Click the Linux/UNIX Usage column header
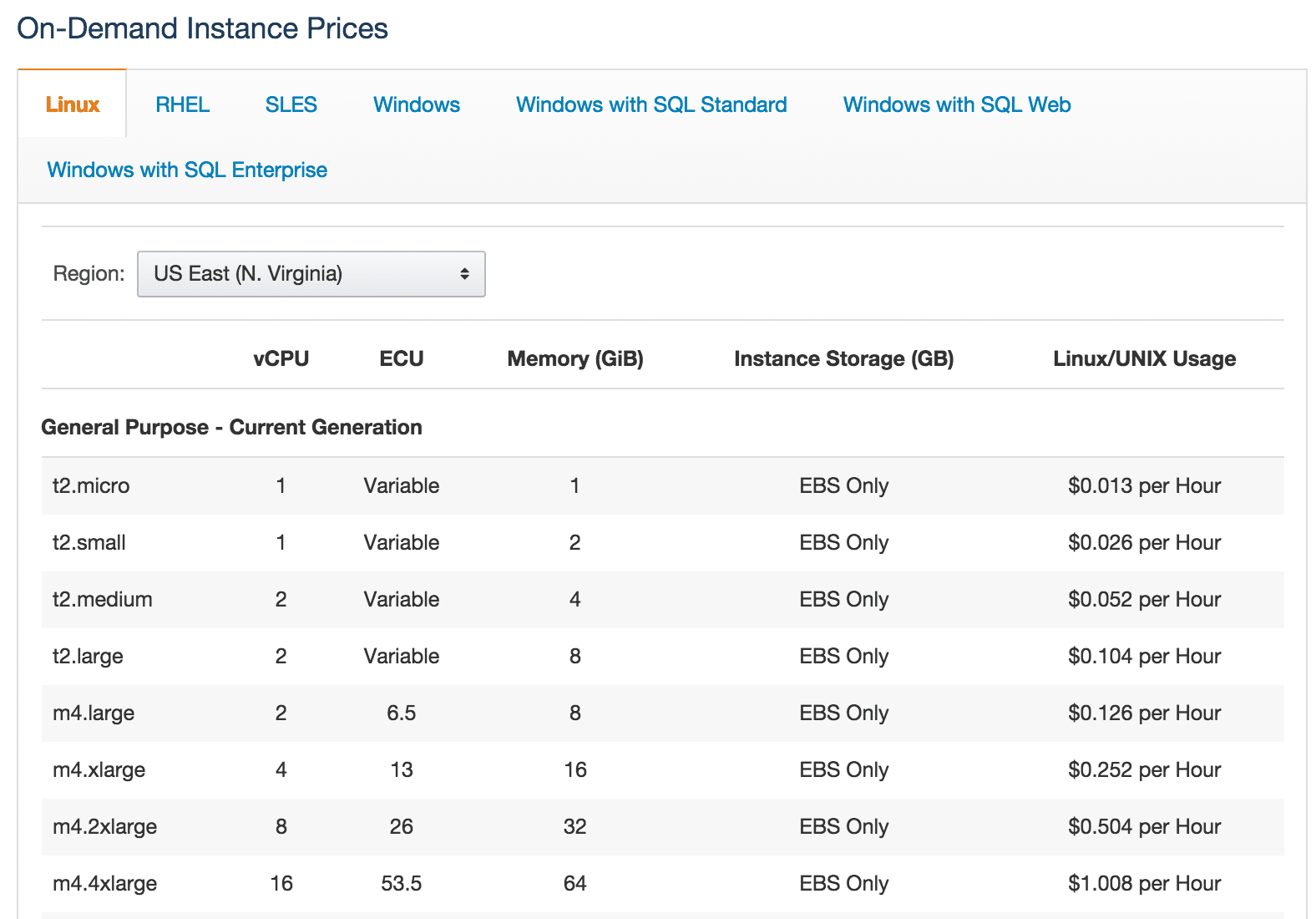Viewport: 1316px width, 919px height. [x=1143, y=358]
